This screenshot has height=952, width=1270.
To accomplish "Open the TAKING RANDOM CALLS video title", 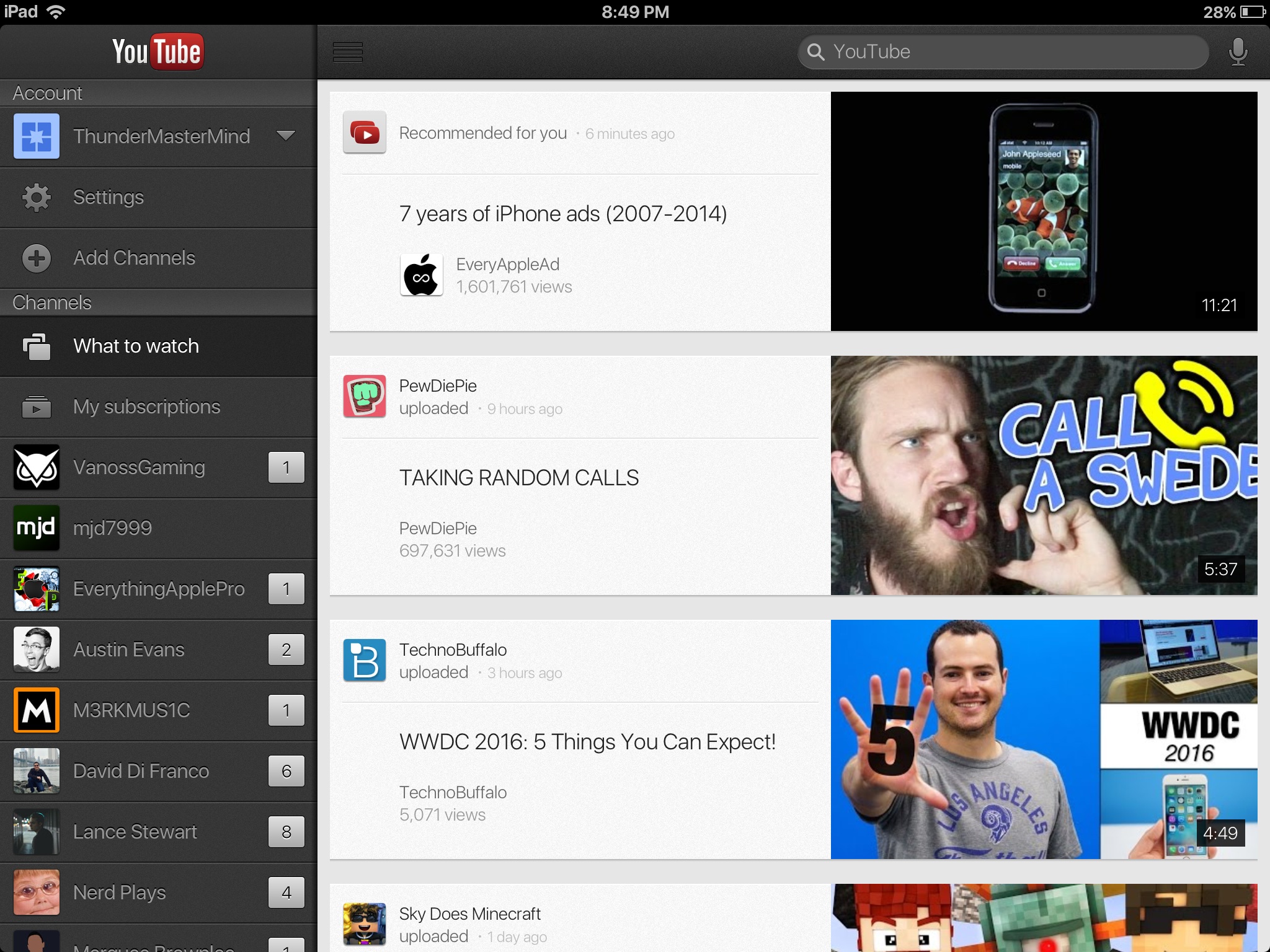I will tap(519, 478).
